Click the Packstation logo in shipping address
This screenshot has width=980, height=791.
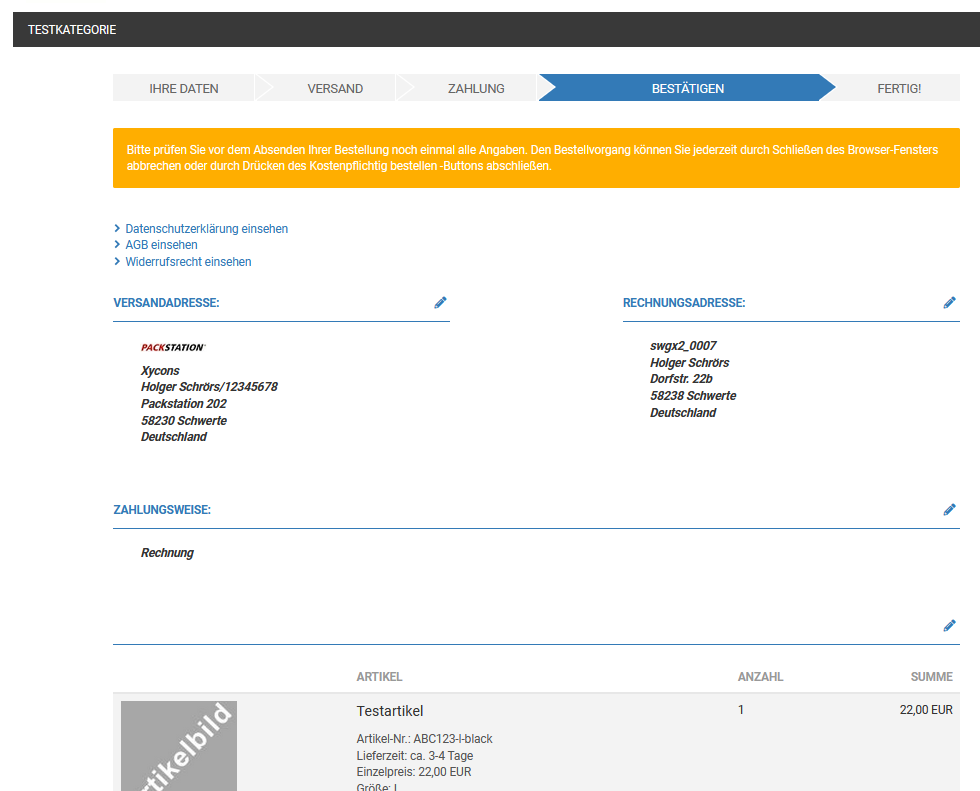tap(173, 347)
